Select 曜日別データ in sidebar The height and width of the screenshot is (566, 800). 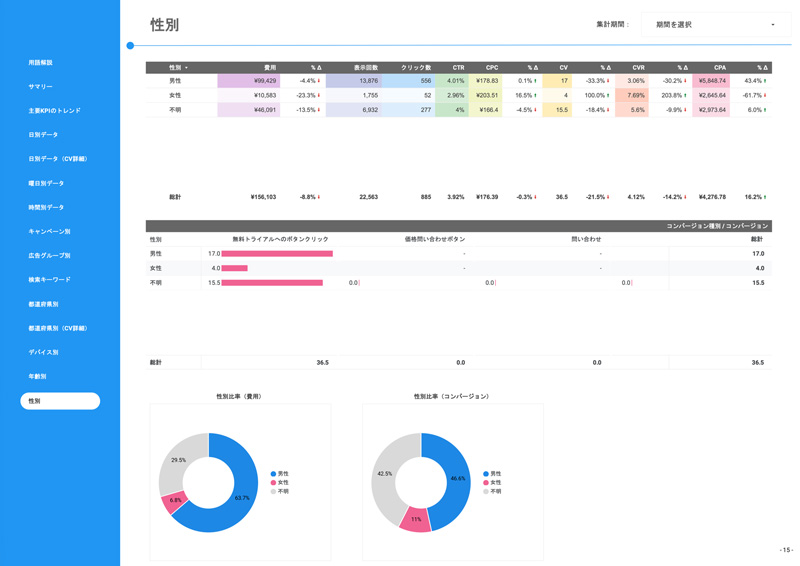point(46,184)
